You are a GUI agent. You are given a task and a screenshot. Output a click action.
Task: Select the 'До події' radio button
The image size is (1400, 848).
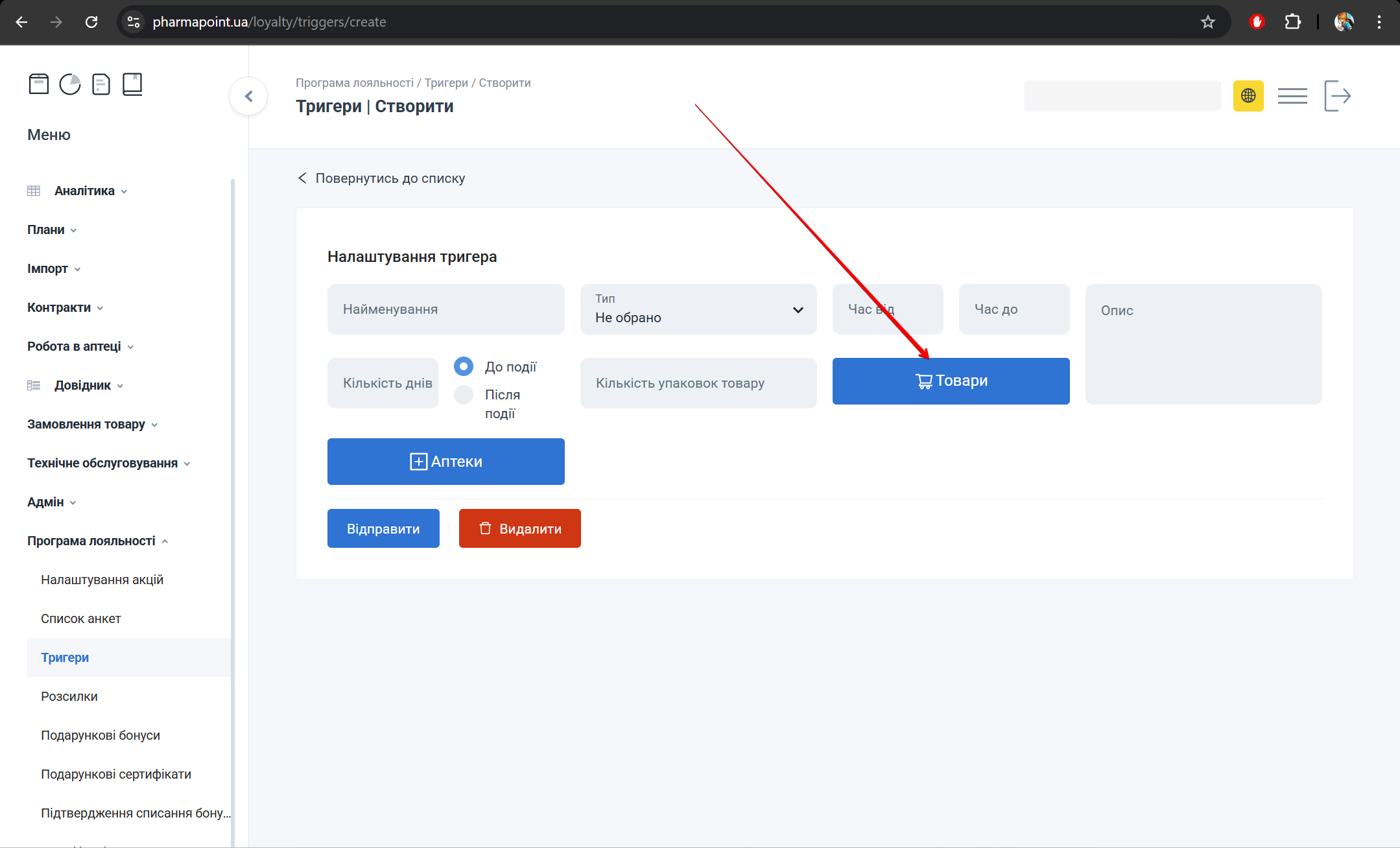pos(464,366)
